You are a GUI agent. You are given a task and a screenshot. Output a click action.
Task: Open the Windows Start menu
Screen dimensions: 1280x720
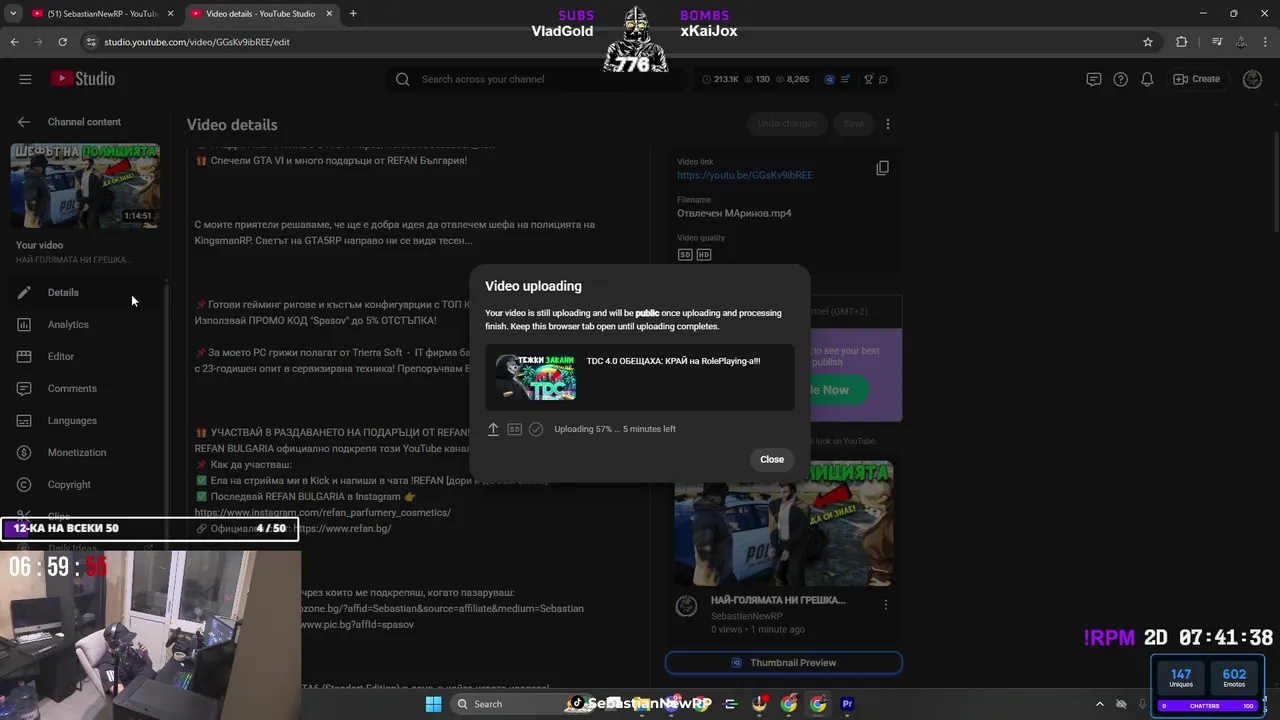tap(433, 704)
